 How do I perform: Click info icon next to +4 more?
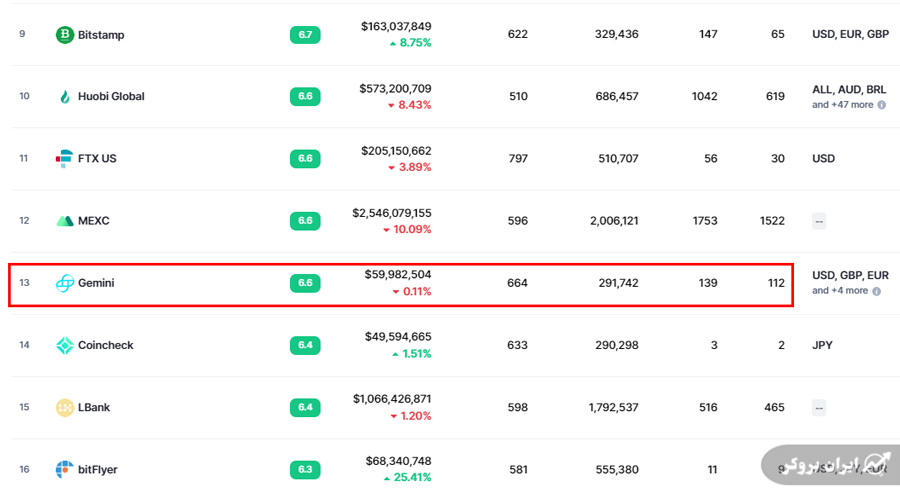coord(876,291)
